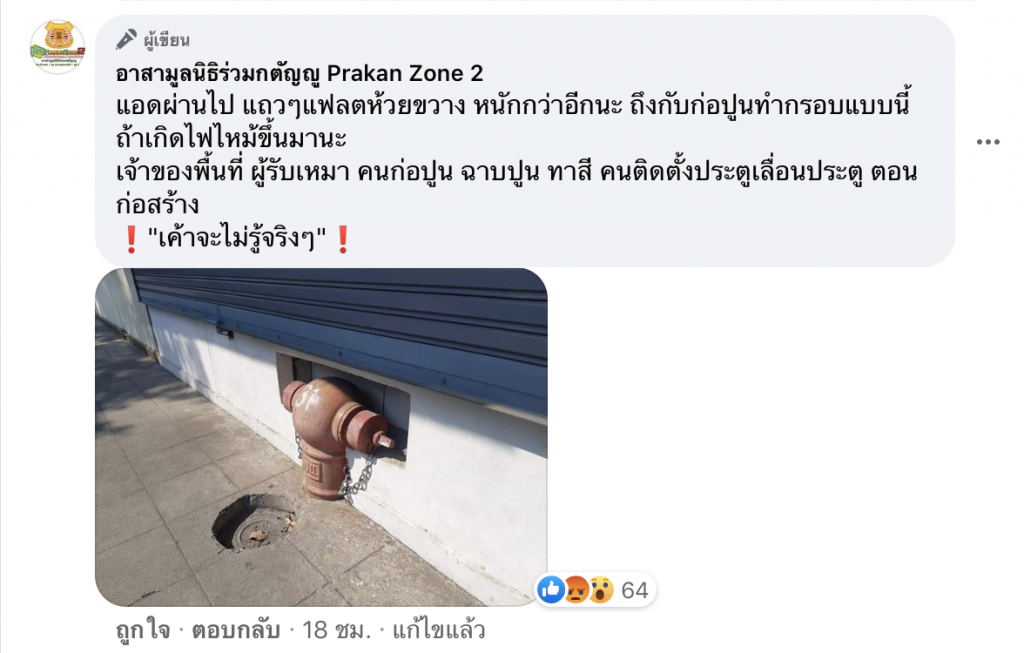1024x653 pixels.
Task: Open the 18 ชม. timestamp link
Action: (336, 630)
